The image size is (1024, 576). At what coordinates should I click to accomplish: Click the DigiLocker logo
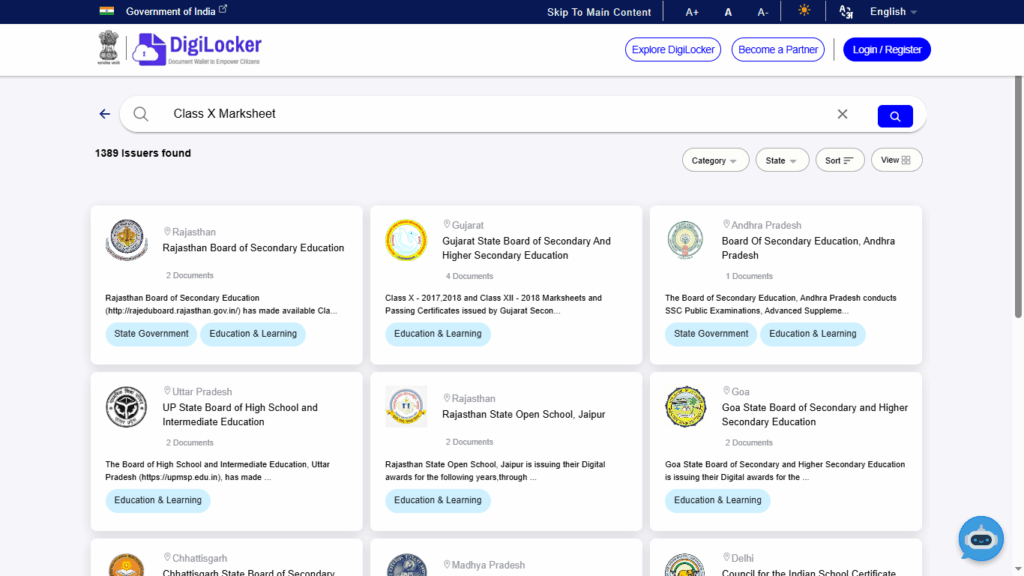[197, 49]
